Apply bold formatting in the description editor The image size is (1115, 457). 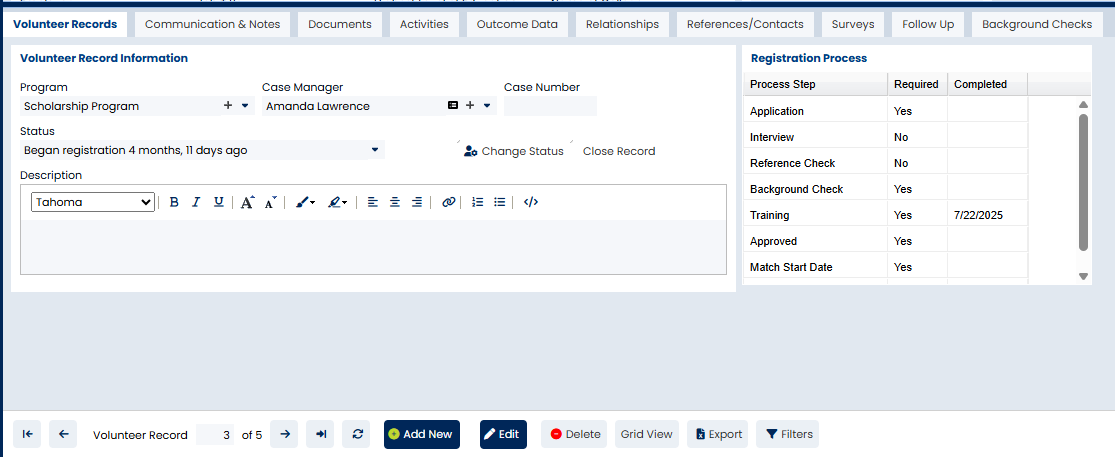click(x=174, y=203)
